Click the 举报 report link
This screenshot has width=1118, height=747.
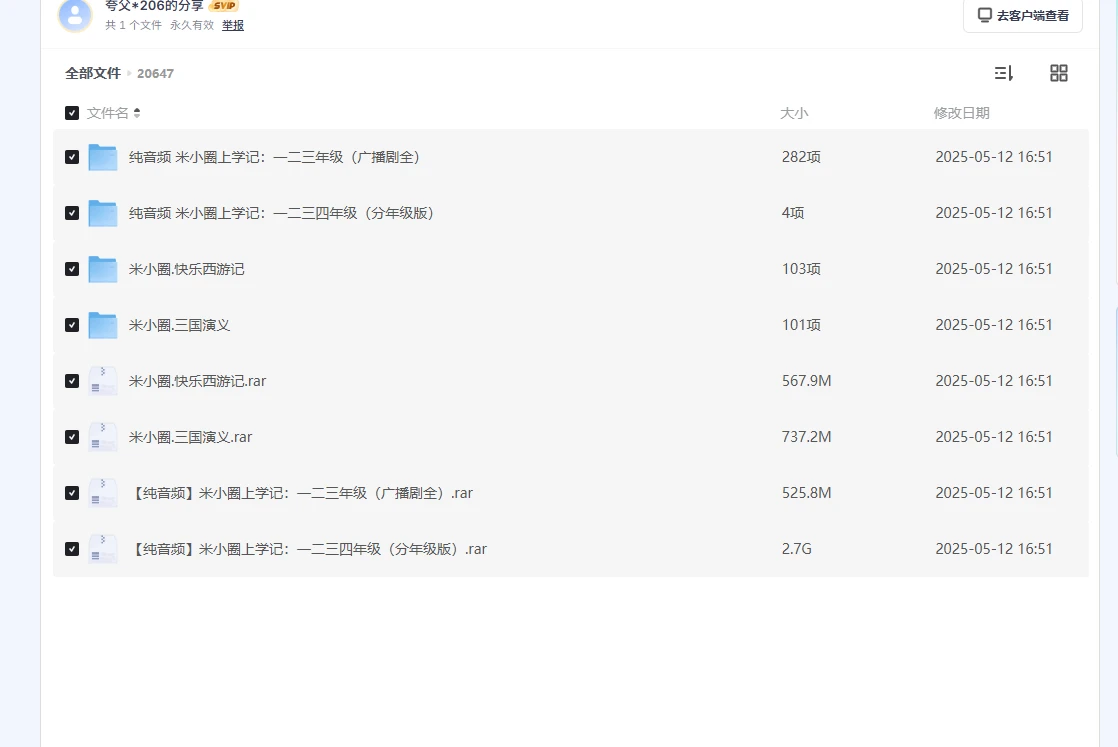[233, 25]
